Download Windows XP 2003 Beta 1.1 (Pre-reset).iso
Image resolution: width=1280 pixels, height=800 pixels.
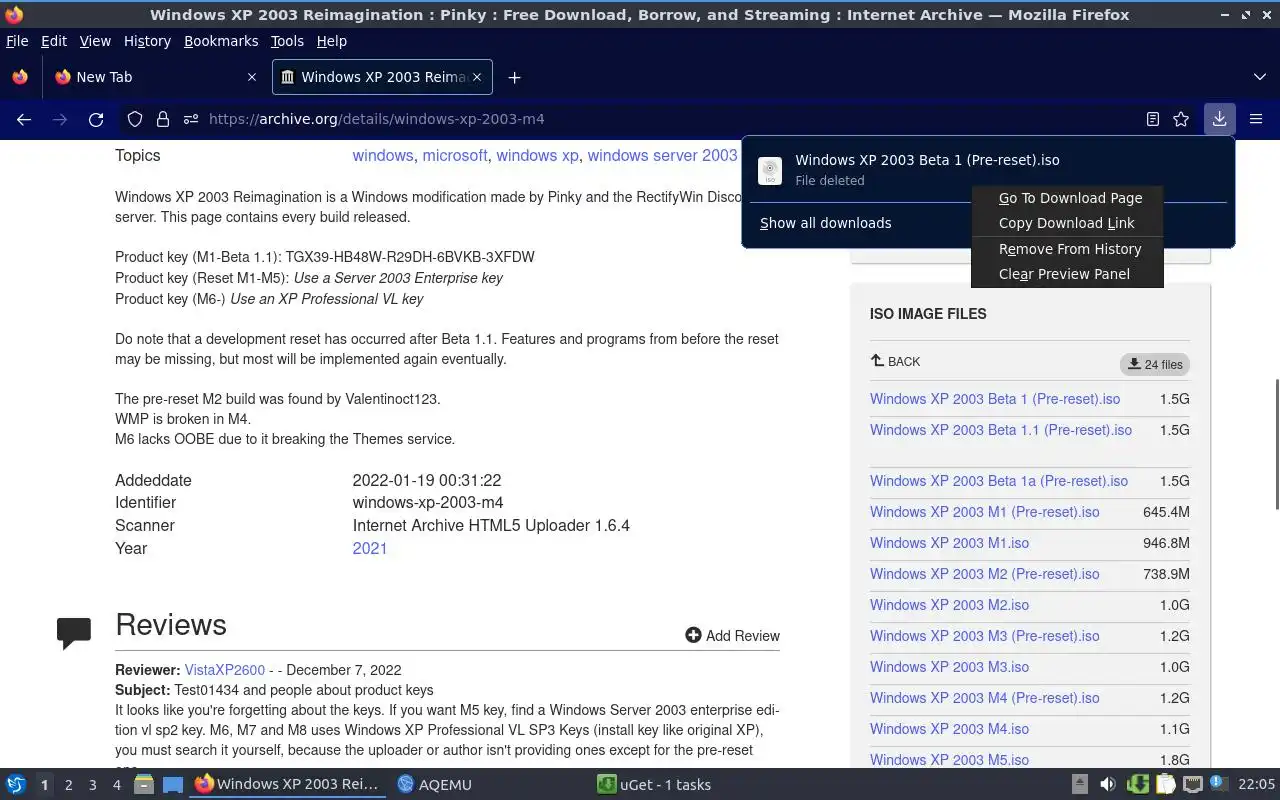tap(1001, 430)
